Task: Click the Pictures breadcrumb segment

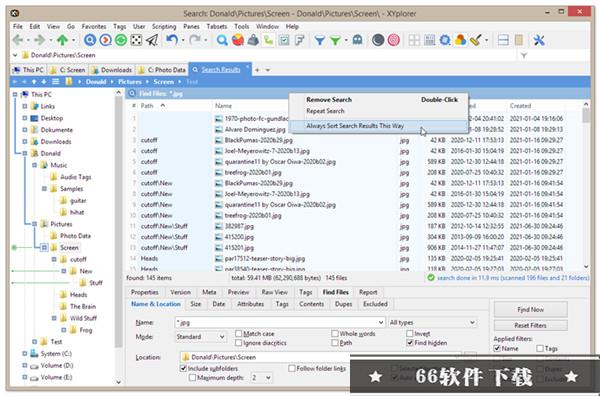Action: tap(130, 82)
